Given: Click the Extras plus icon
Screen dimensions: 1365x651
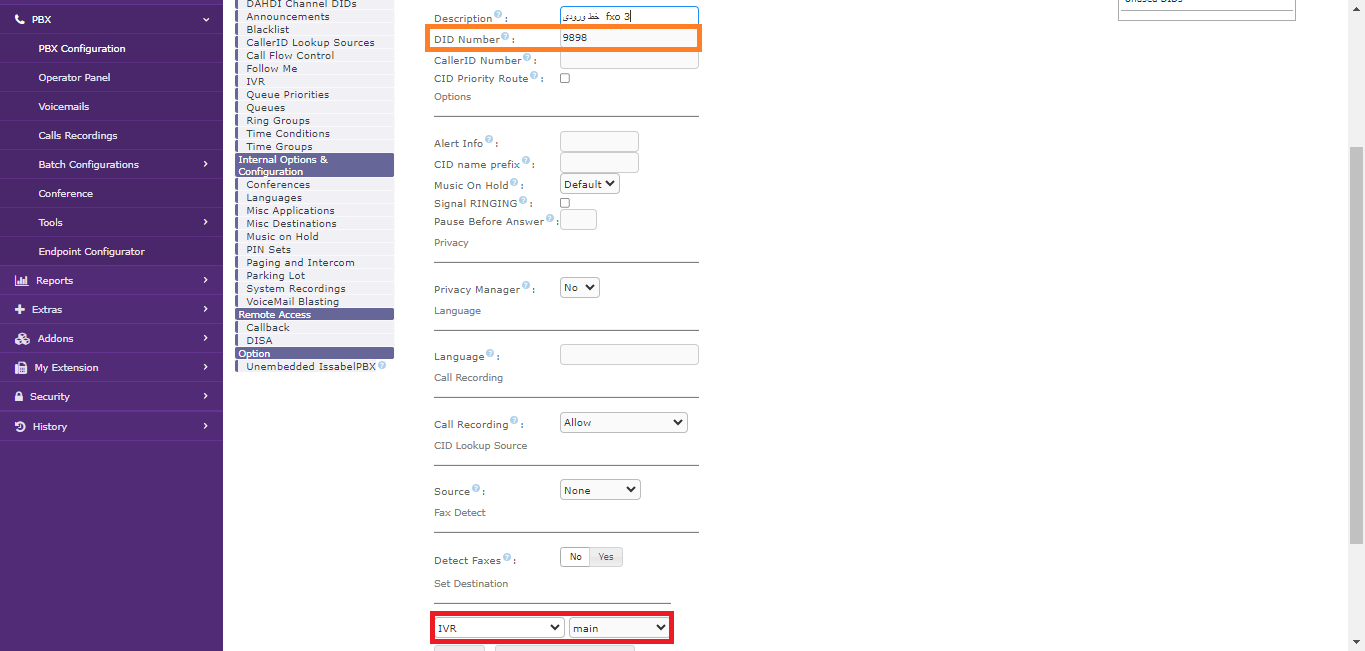Looking at the screenshot, I should tap(20, 310).
